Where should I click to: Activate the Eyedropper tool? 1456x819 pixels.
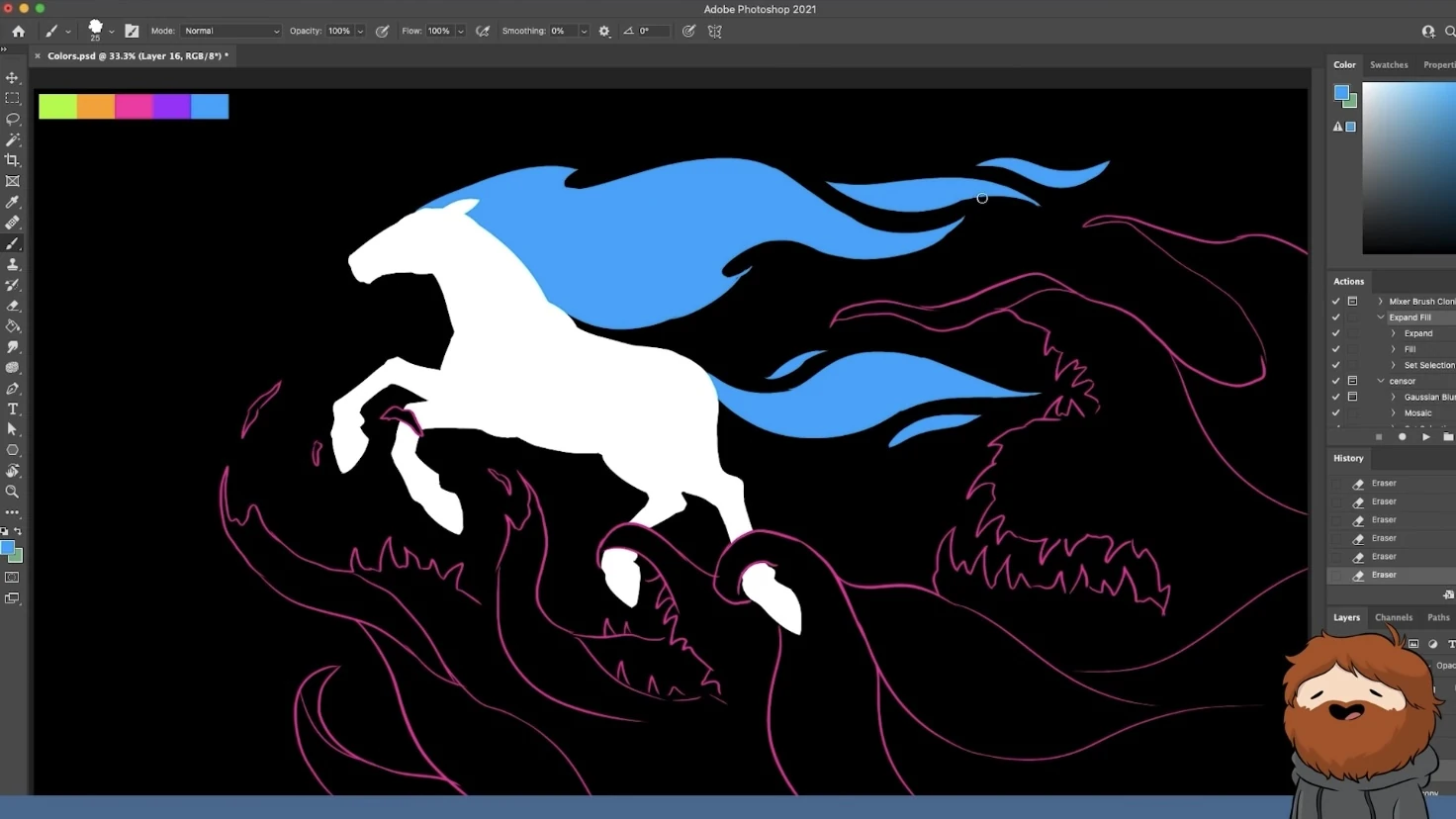coord(13,202)
